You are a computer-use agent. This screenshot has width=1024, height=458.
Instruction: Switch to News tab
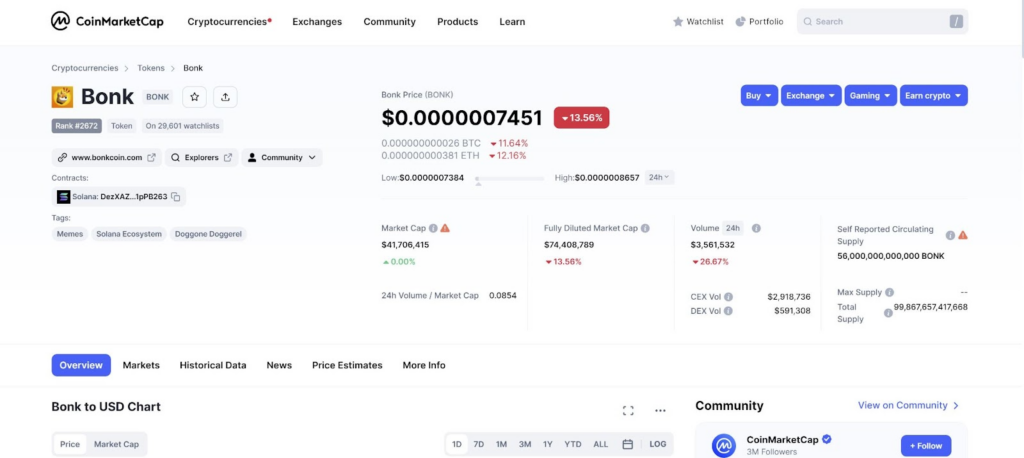pyautogui.click(x=279, y=365)
